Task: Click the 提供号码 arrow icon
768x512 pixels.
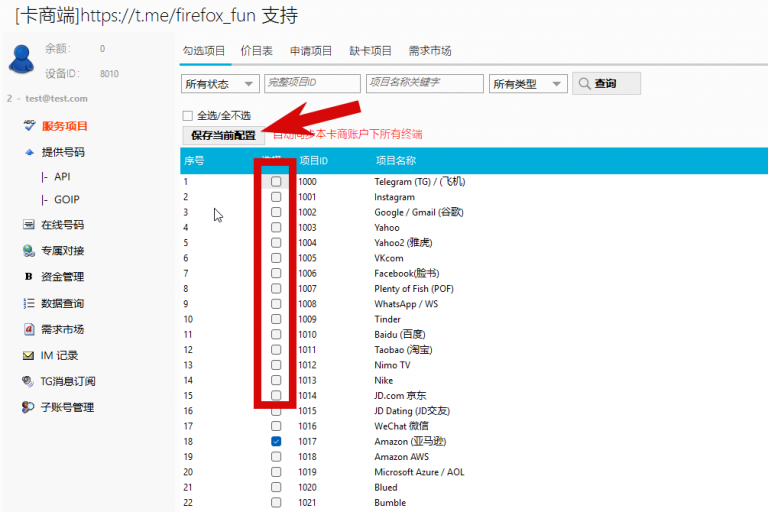Action: coord(29,152)
